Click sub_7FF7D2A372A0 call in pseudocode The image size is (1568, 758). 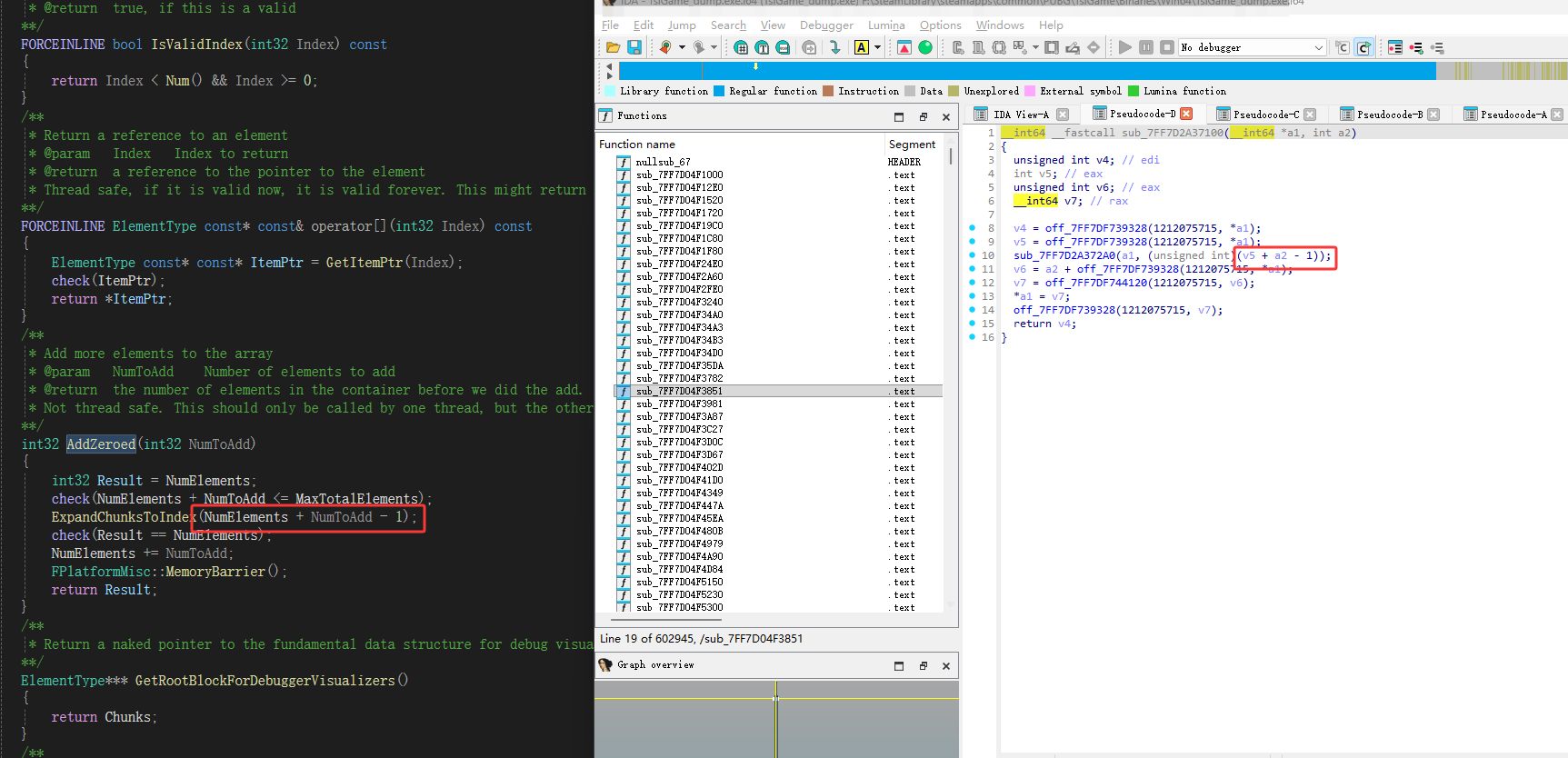[x=1064, y=255]
